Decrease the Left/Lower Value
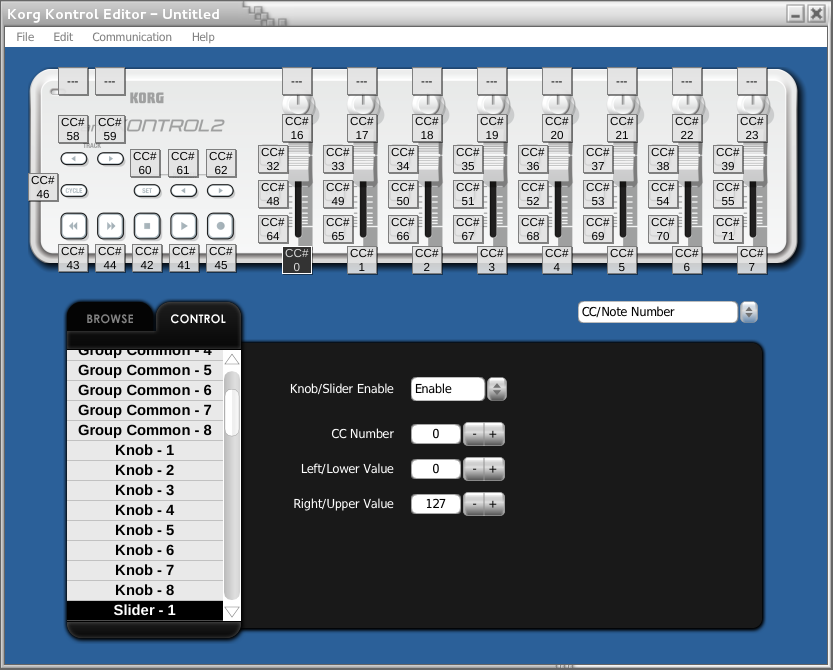The image size is (833, 670). coord(474,469)
